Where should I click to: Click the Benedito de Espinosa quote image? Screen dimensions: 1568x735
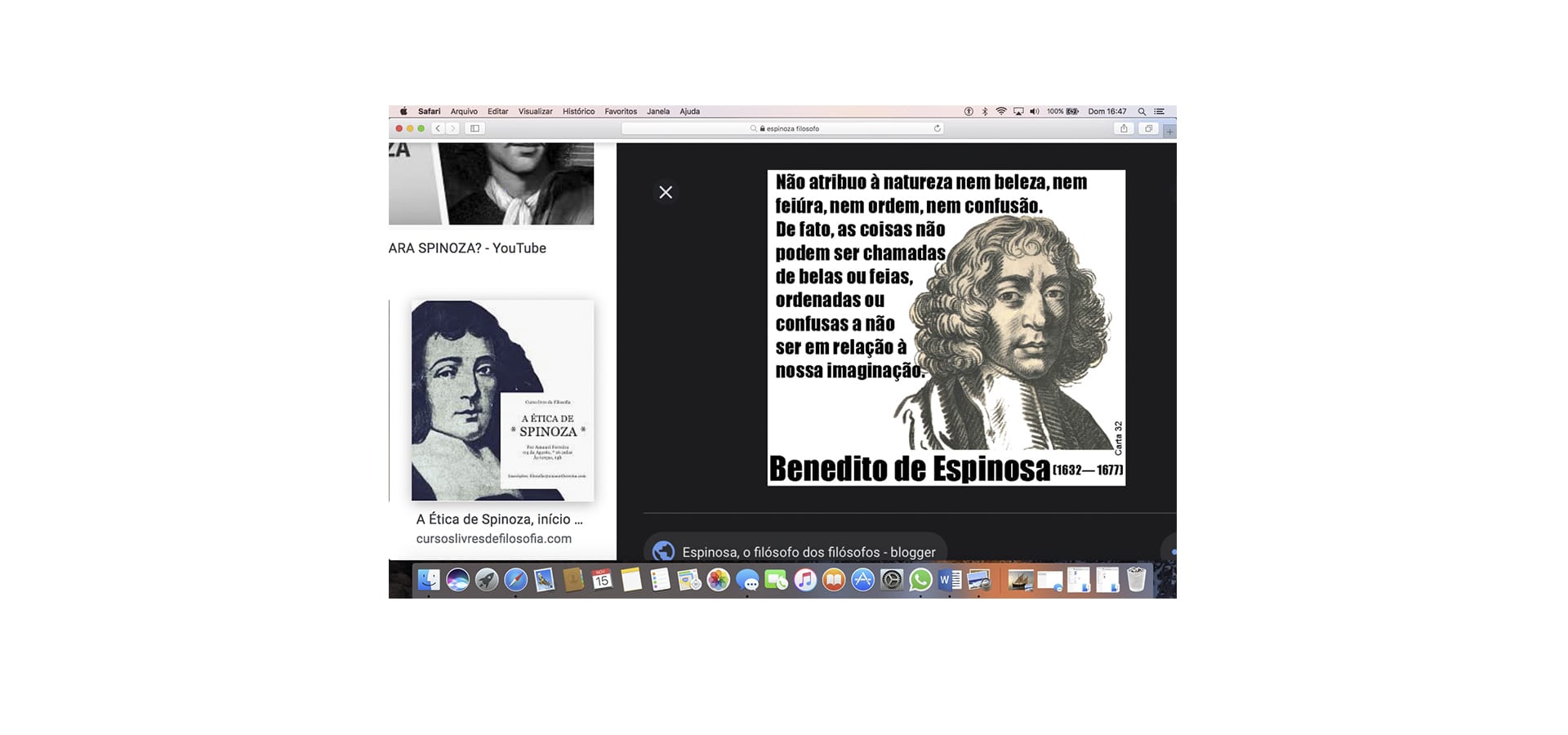tap(947, 327)
